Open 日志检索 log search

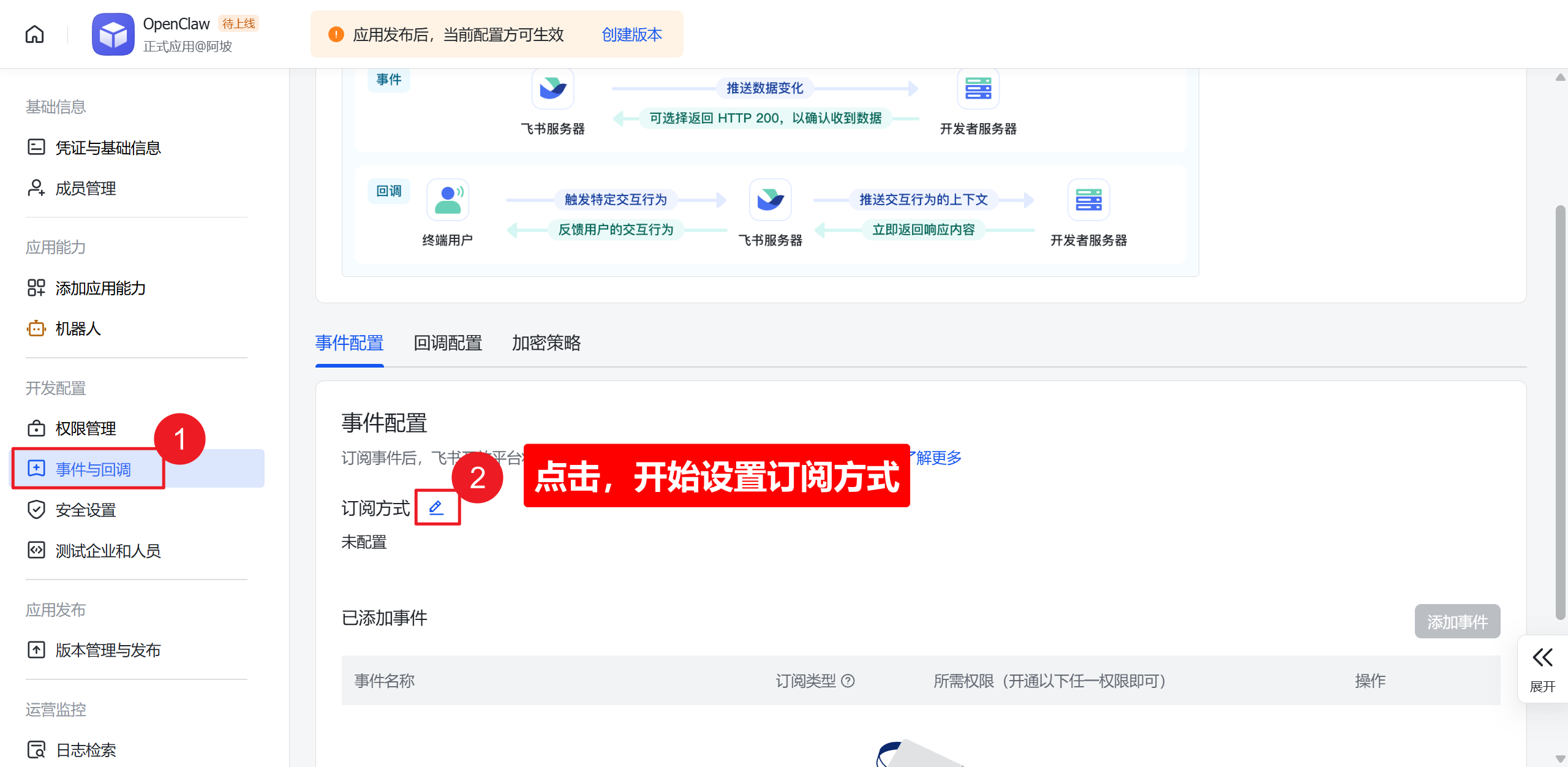point(85,749)
